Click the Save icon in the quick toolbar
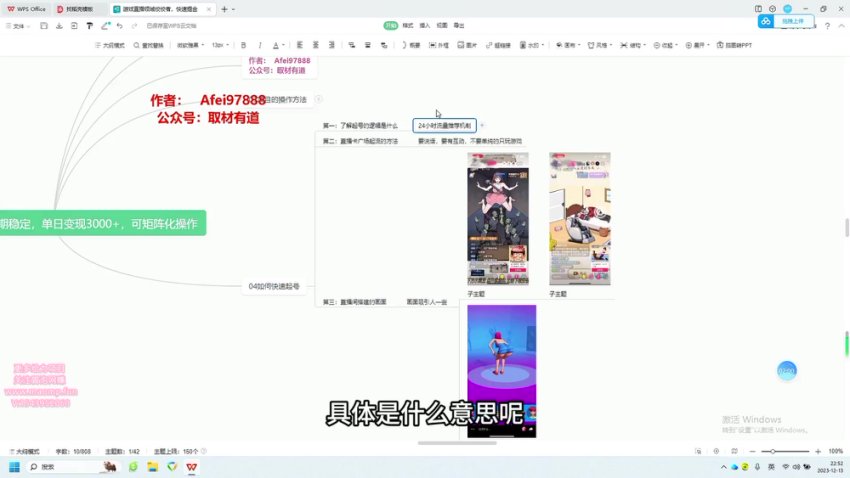850x478 pixels. point(45,25)
